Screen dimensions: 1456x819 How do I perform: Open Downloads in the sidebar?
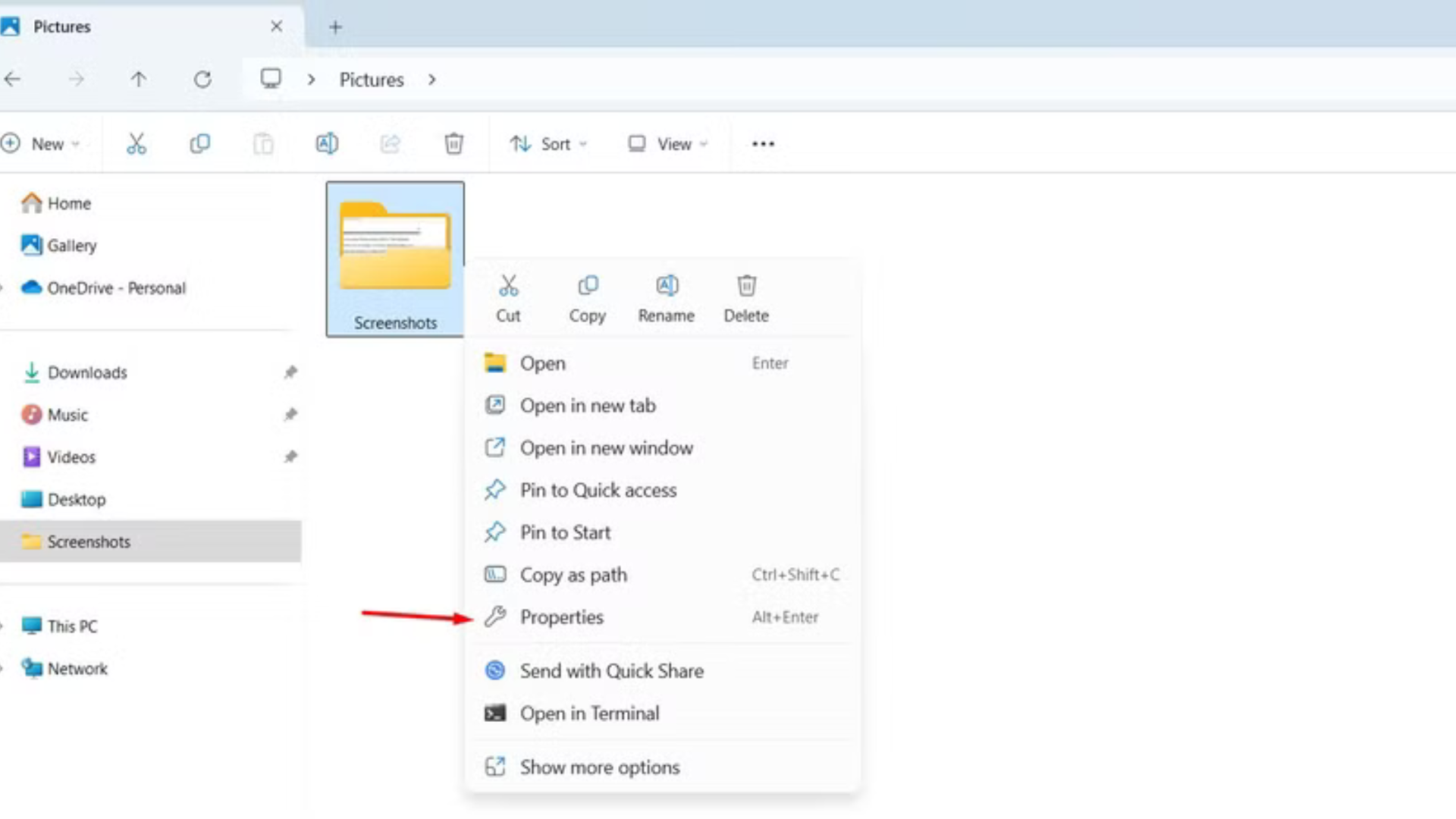[87, 372]
